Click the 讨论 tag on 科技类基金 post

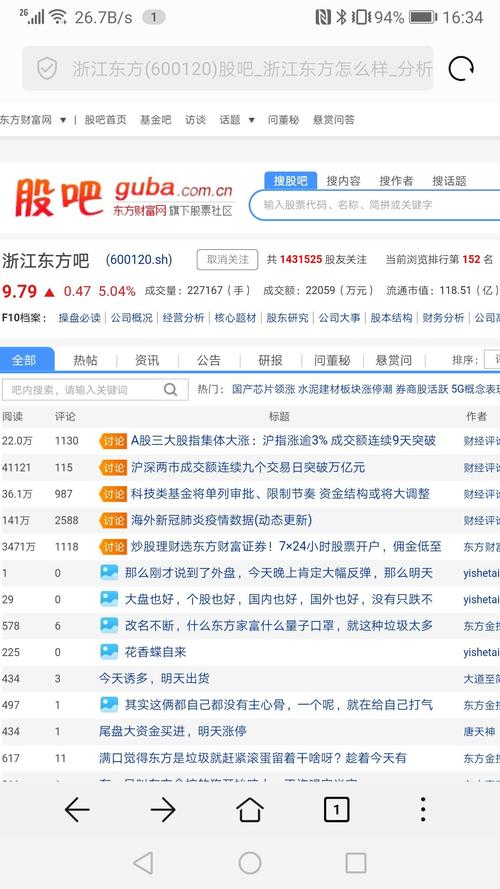113,494
